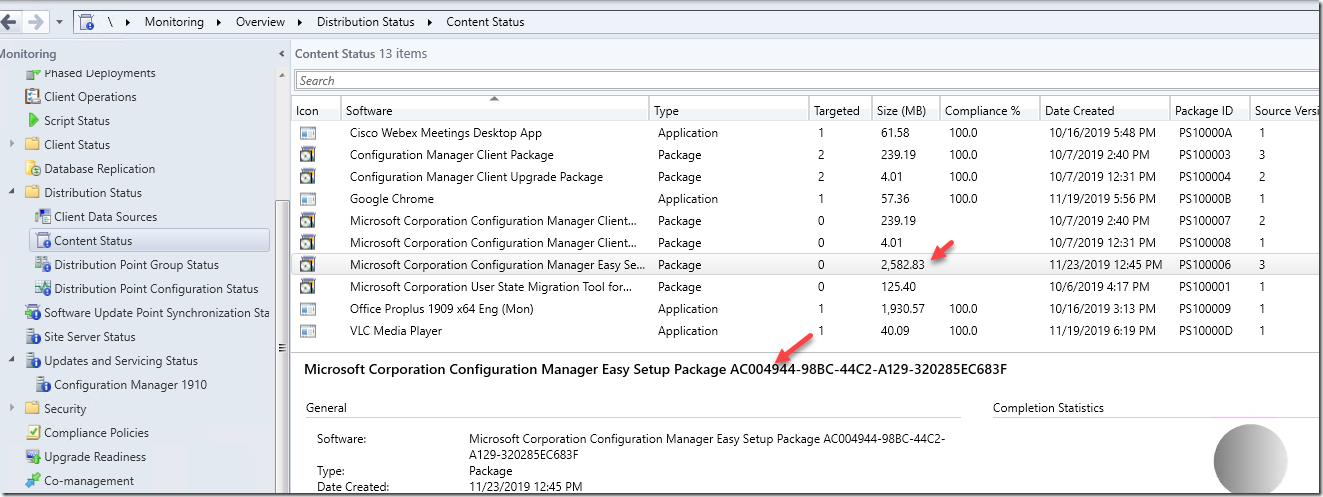Click the Database Replication icon
1323x497 pixels.
(x=32, y=169)
